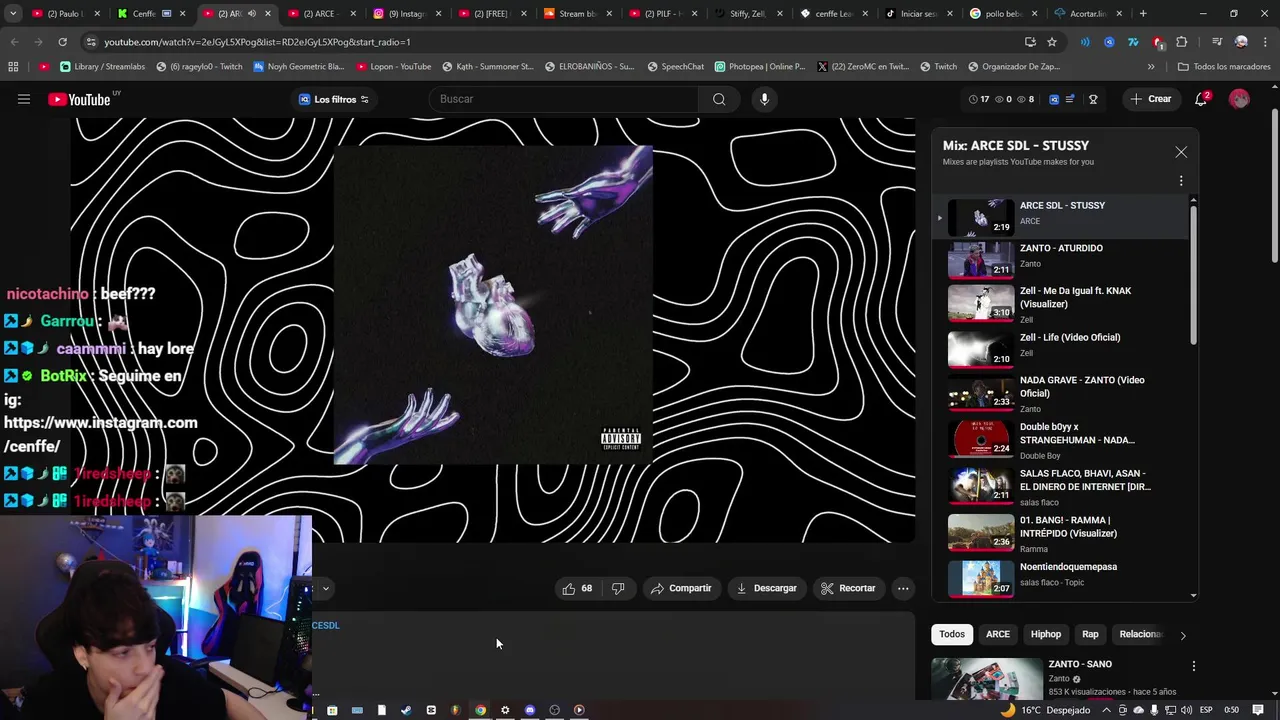Open Chrome's three-dot menu
Image resolution: width=1280 pixels, height=720 pixels.
tap(1265, 42)
